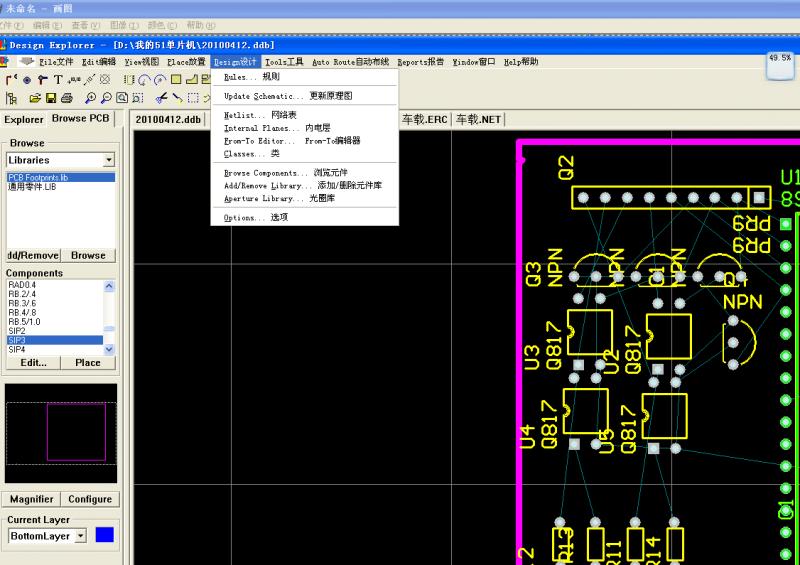This screenshot has height=565, width=800.
Task: Switch to the Explorer panel tab
Action: [x=24, y=119]
